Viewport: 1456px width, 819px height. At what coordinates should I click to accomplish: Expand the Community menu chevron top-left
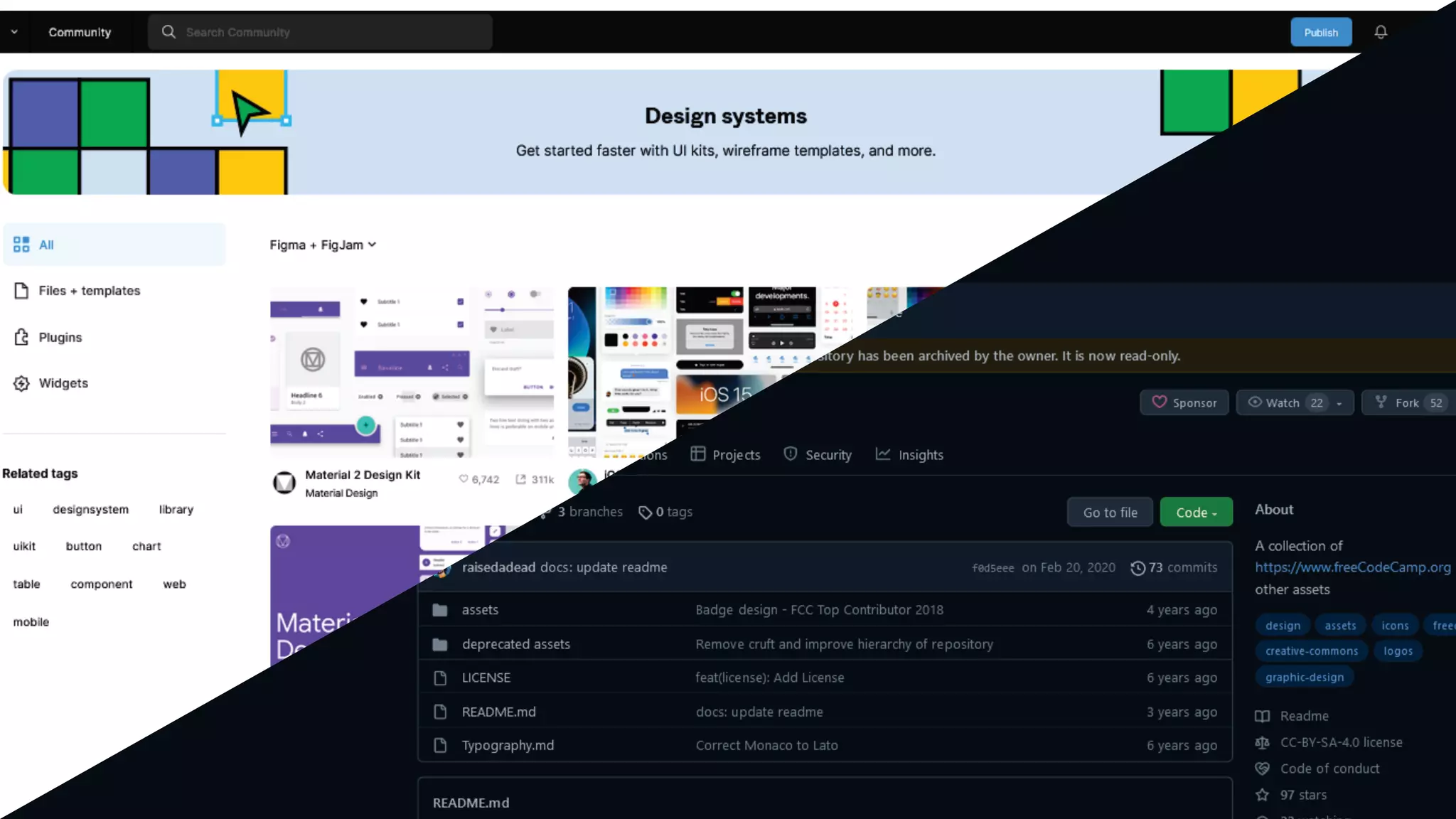[x=14, y=32]
